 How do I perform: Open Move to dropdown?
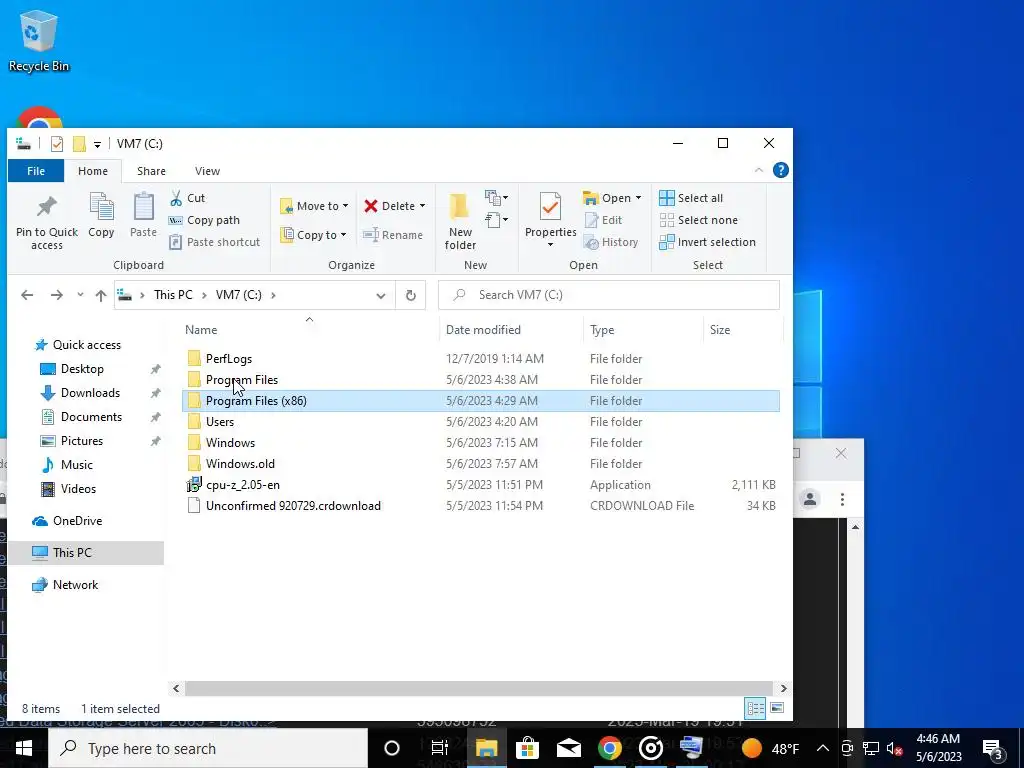pos(314,206)
